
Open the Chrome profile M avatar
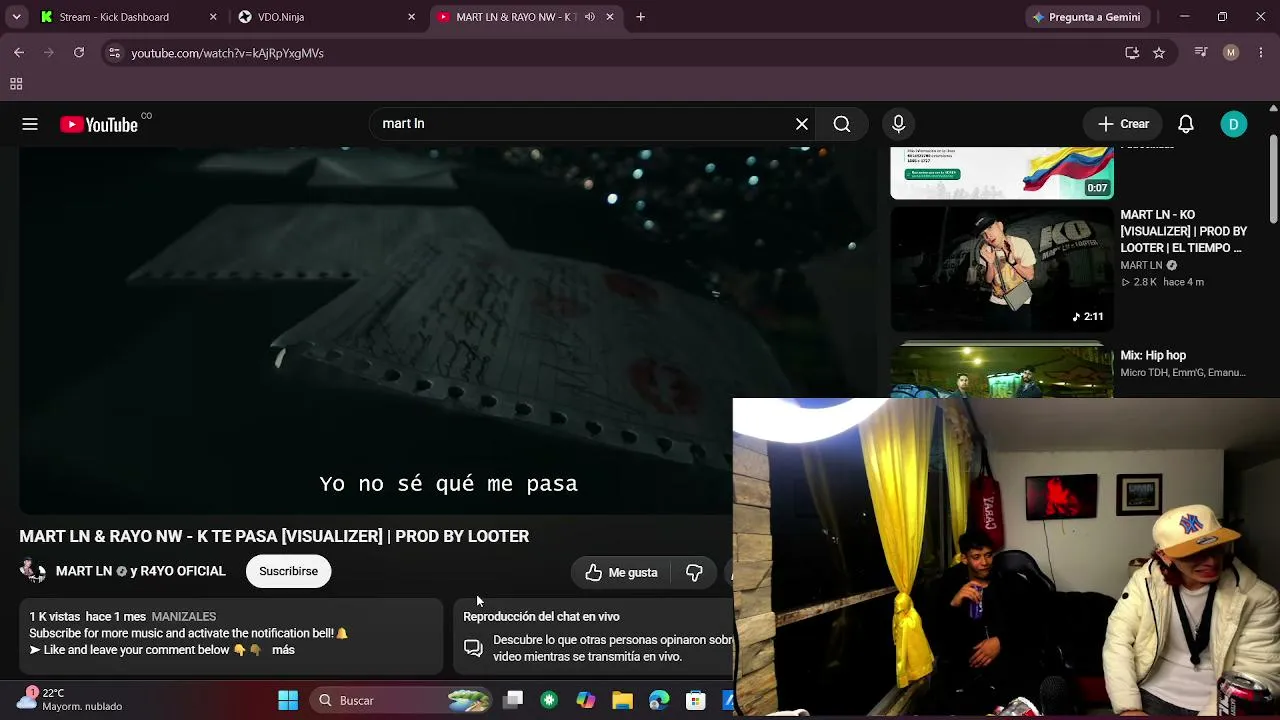click(1231, 53)
